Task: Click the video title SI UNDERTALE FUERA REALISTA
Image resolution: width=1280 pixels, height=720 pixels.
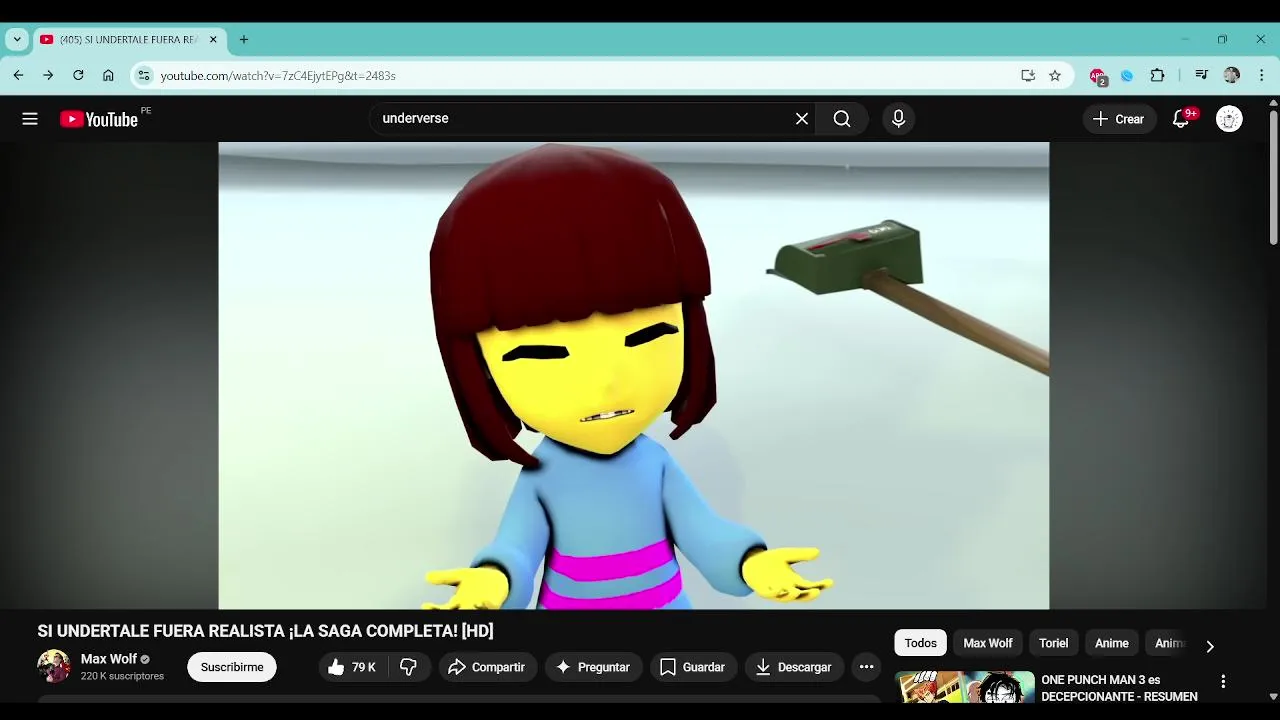Action: (265, 631)
